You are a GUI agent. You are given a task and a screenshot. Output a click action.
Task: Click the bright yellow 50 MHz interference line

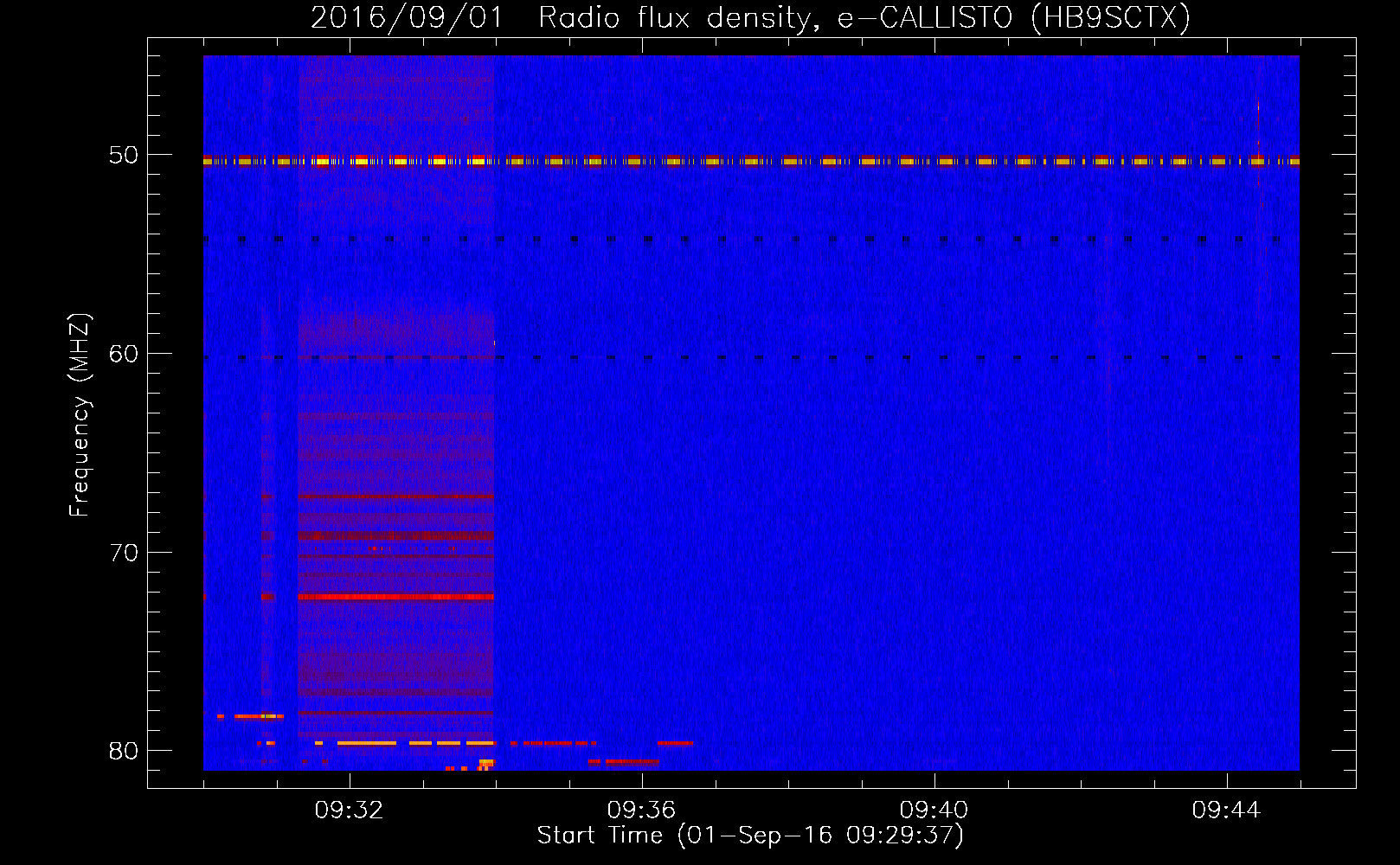point(751,161)
